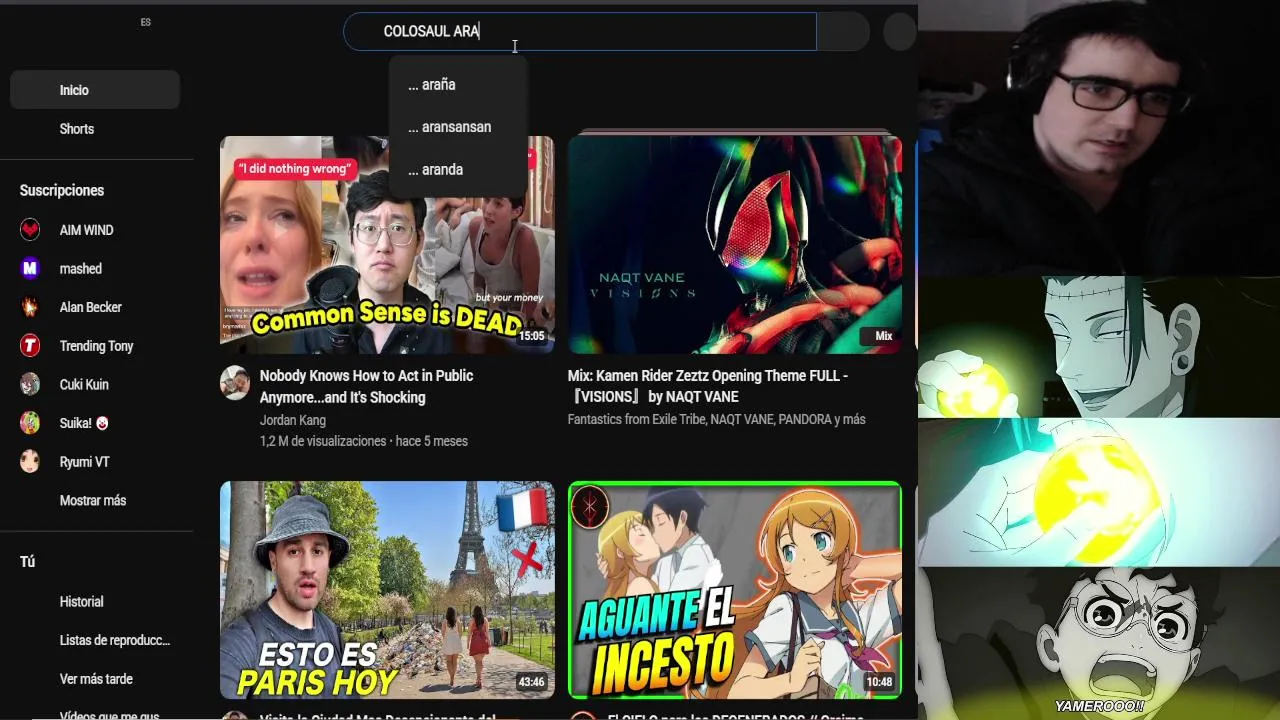Click the AIM WIND subscription name
1280x720 pixels.
[86, 230]
